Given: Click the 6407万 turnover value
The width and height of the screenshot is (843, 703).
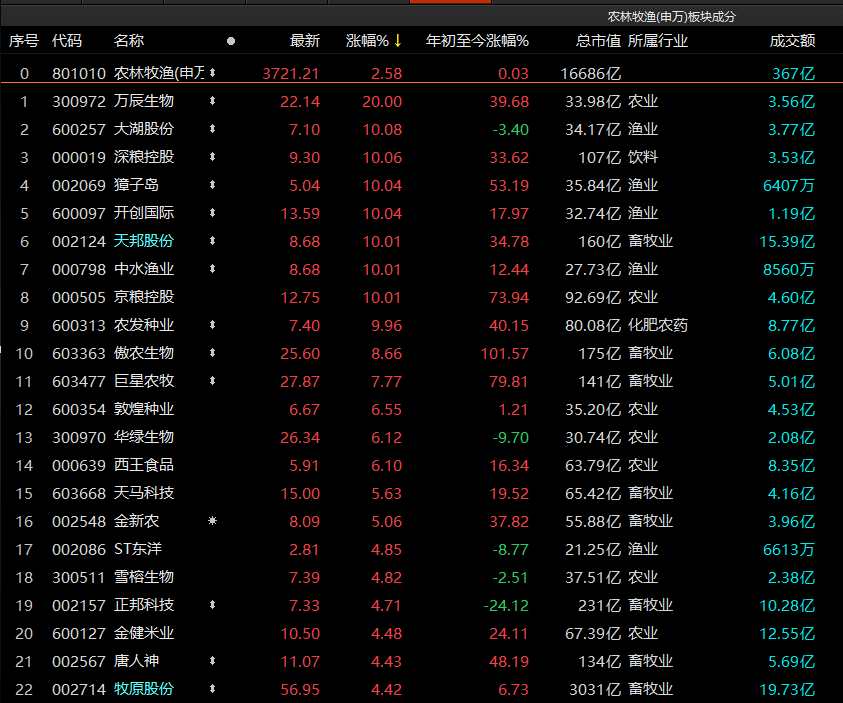Looking at the screenshot, I should [x=789, y=185].
